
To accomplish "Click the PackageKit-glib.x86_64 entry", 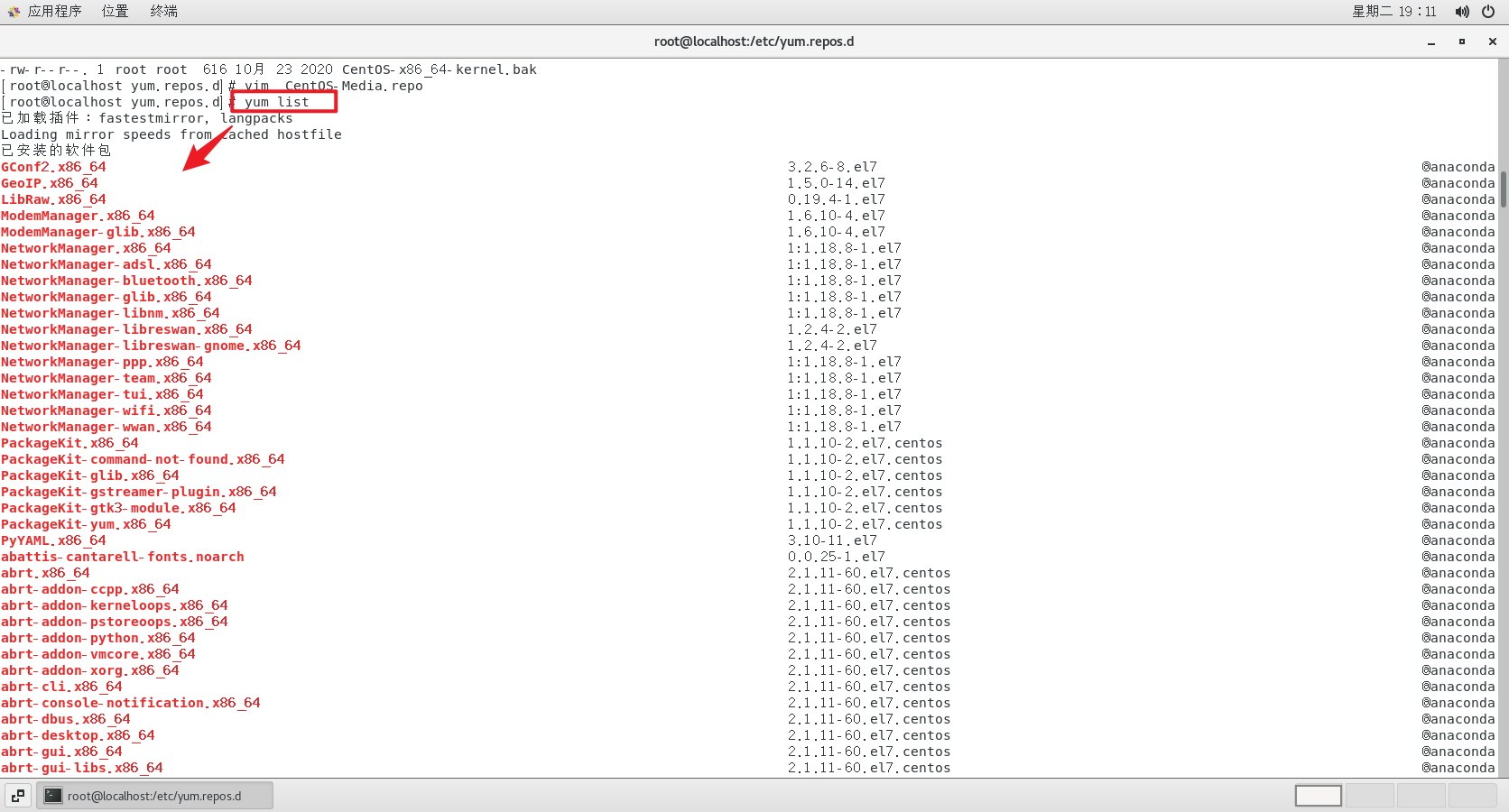I will coord(90,475).
